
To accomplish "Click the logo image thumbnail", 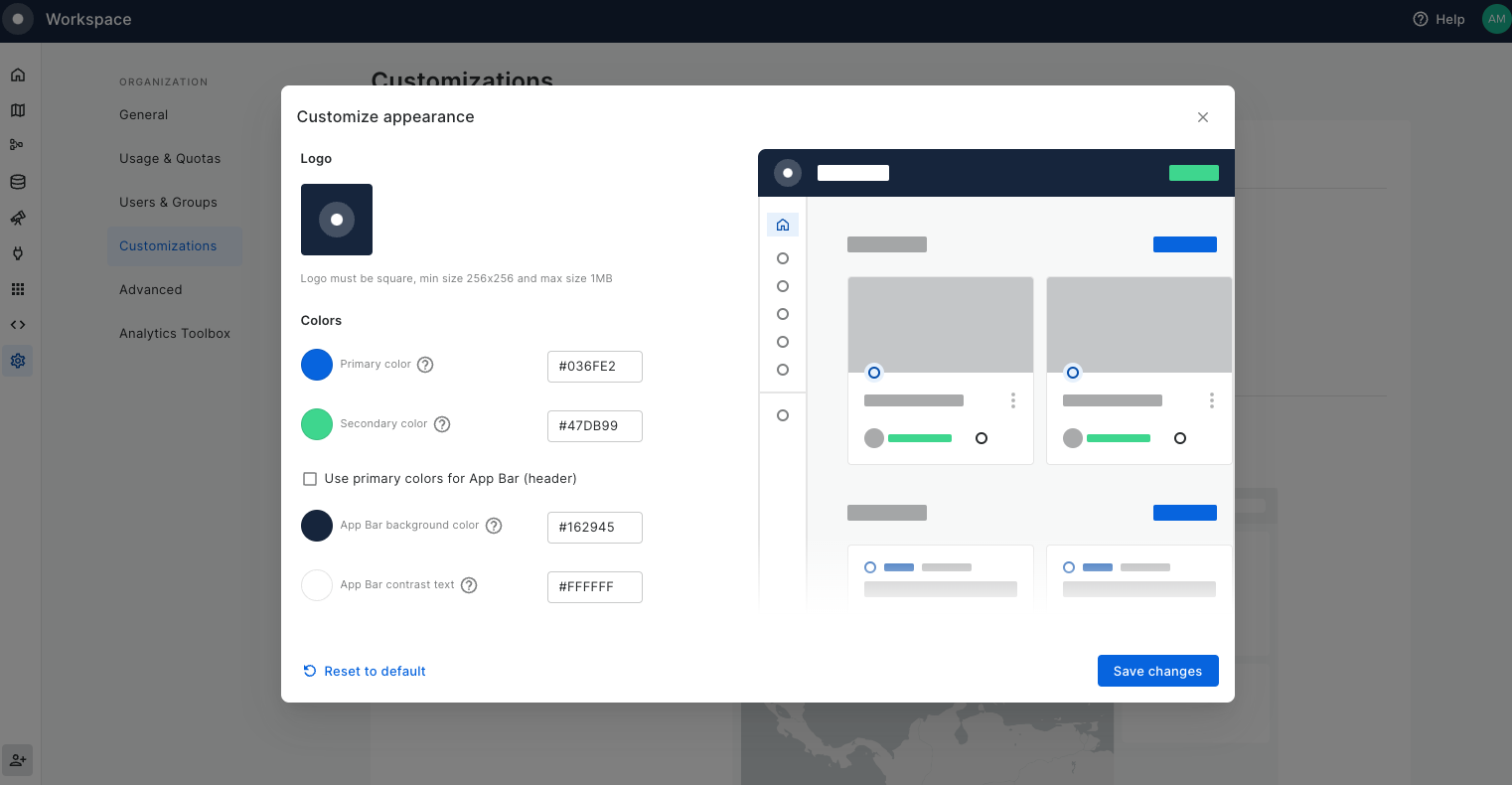I will coord(337,220).
